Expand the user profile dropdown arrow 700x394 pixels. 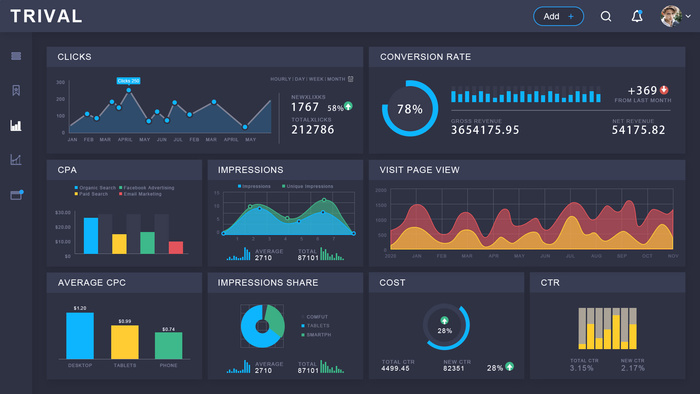[688, 17]
